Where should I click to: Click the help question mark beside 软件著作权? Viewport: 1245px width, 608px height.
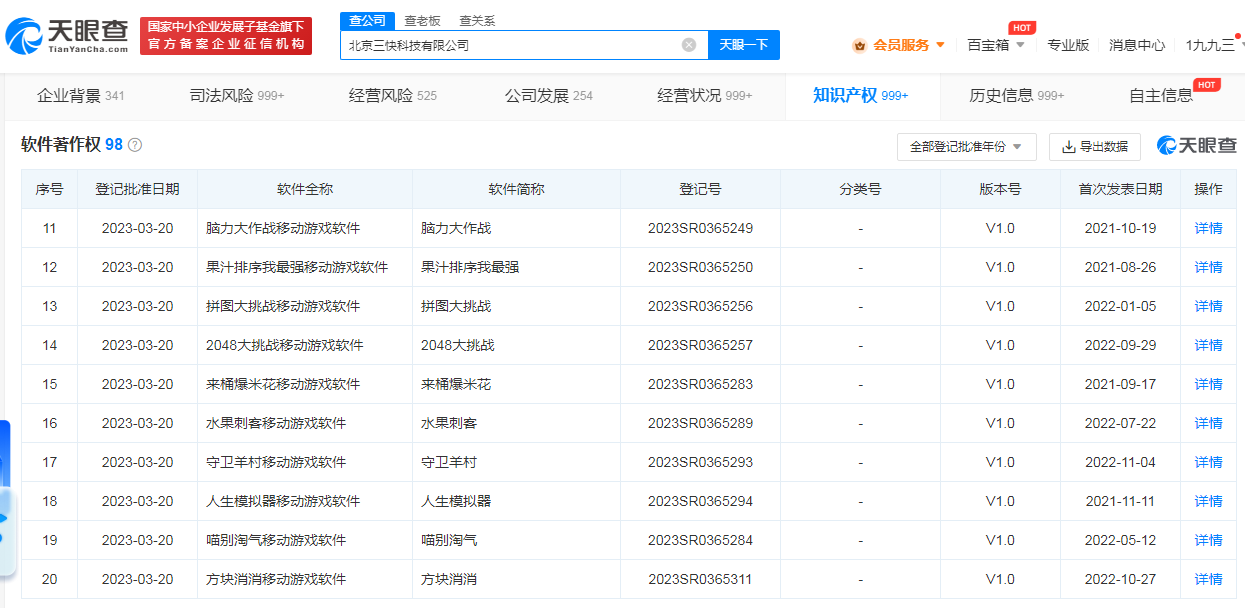click(x=135, y=145)
